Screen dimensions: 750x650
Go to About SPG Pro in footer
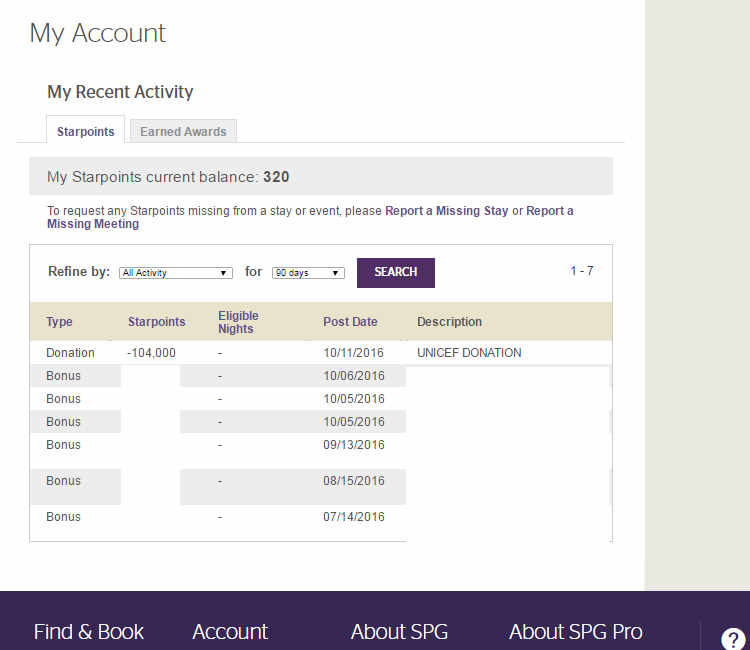[575, 632]
